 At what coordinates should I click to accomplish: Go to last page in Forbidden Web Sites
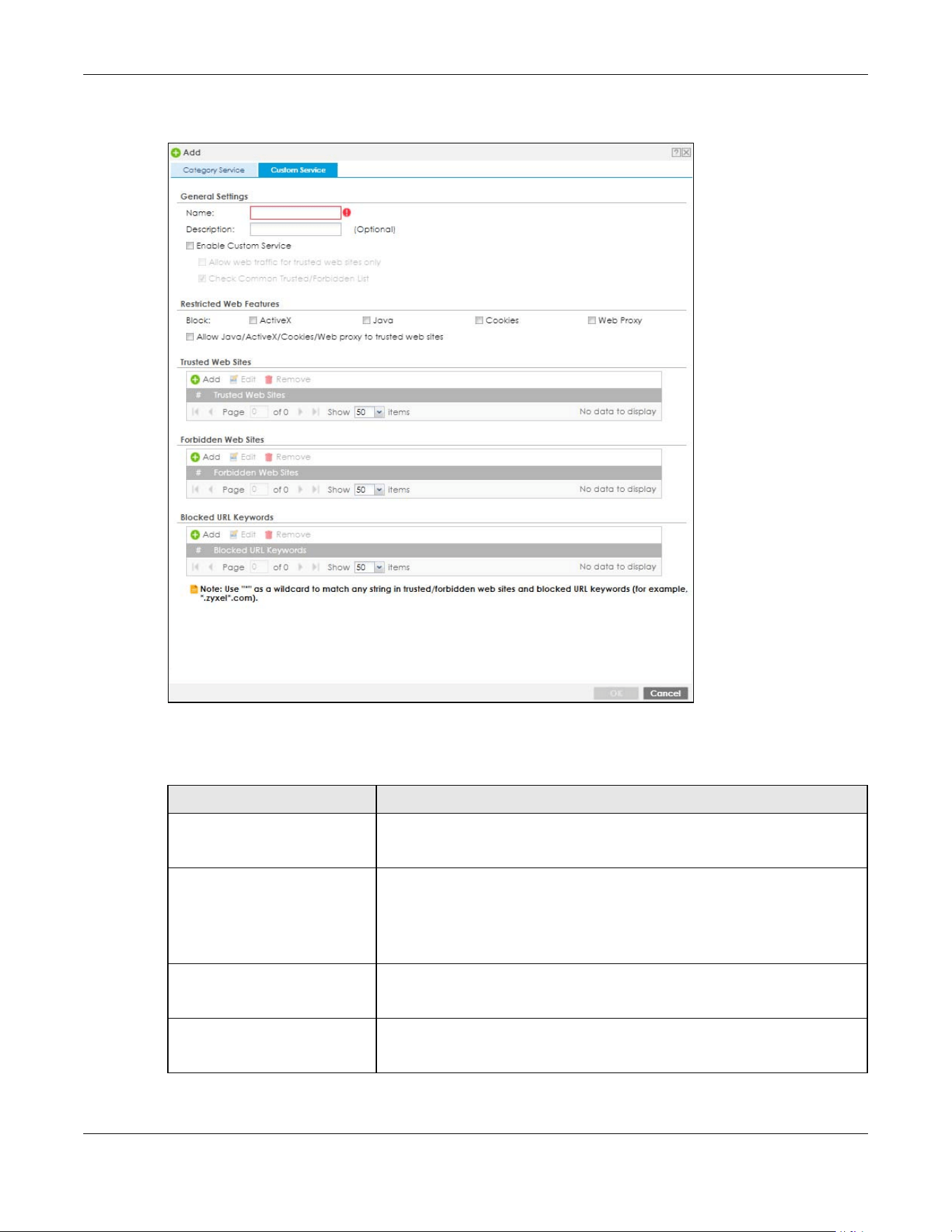click(315, 490)
